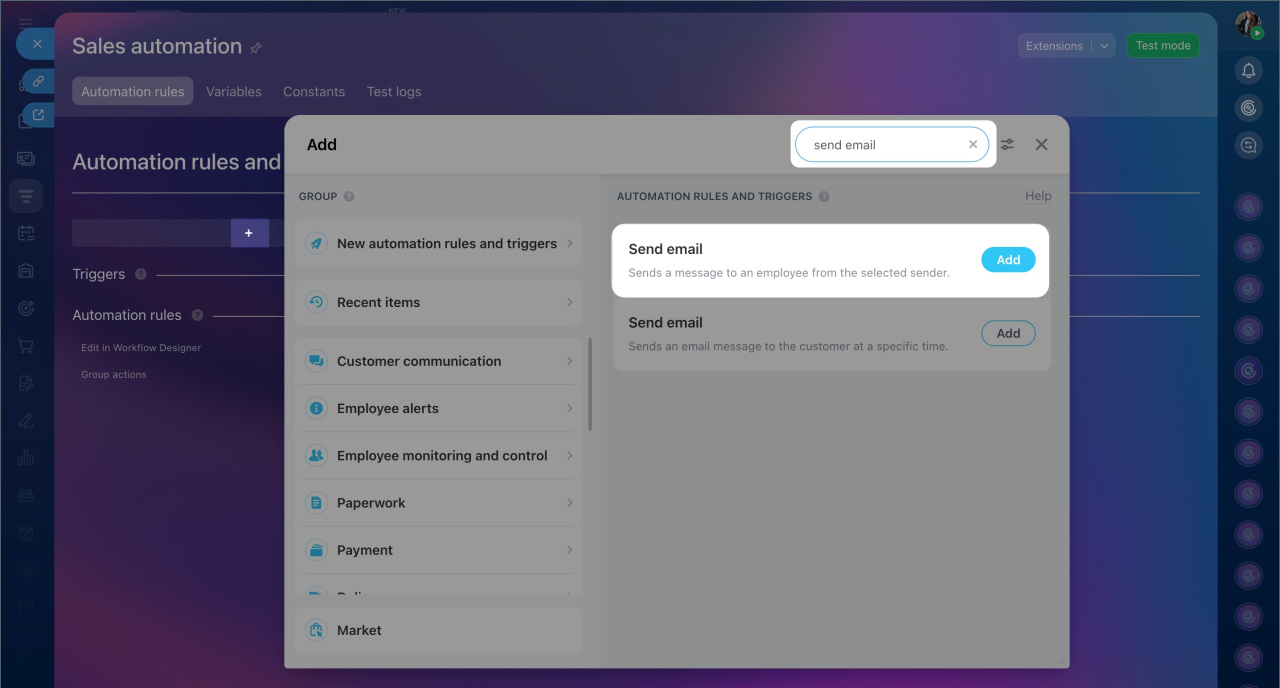This screenshot has height=688, width=1280.
Task: Click the Market group icon
Action: (x=316, y=630)
